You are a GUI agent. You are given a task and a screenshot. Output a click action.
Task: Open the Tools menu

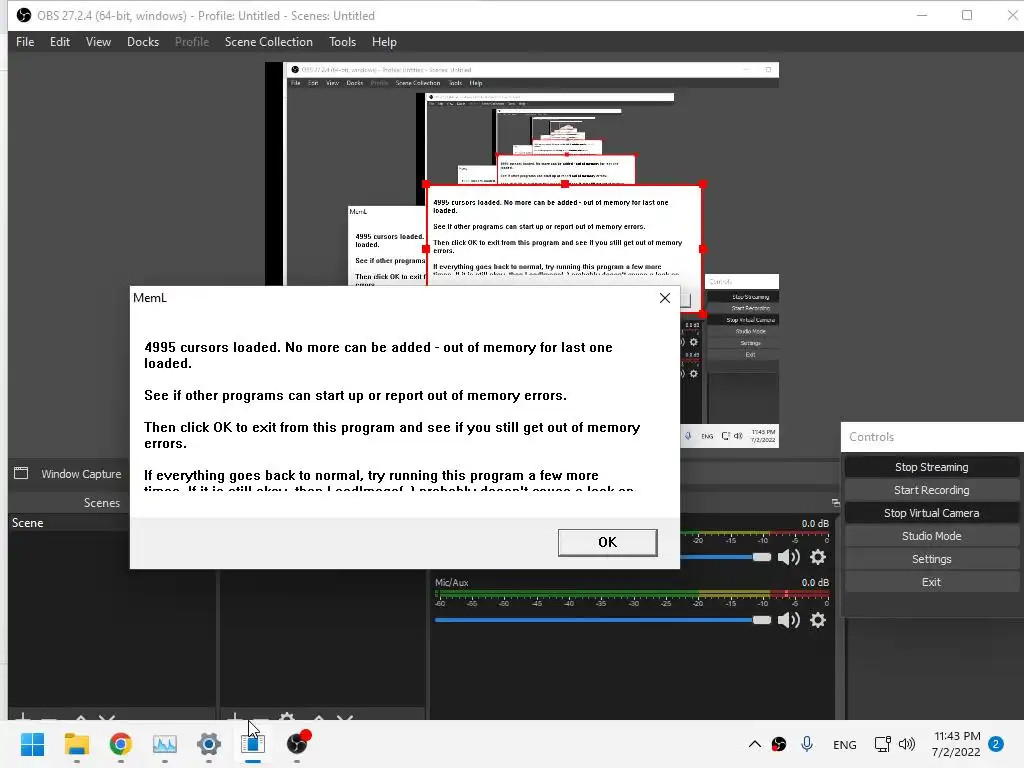tap(342, 42)
